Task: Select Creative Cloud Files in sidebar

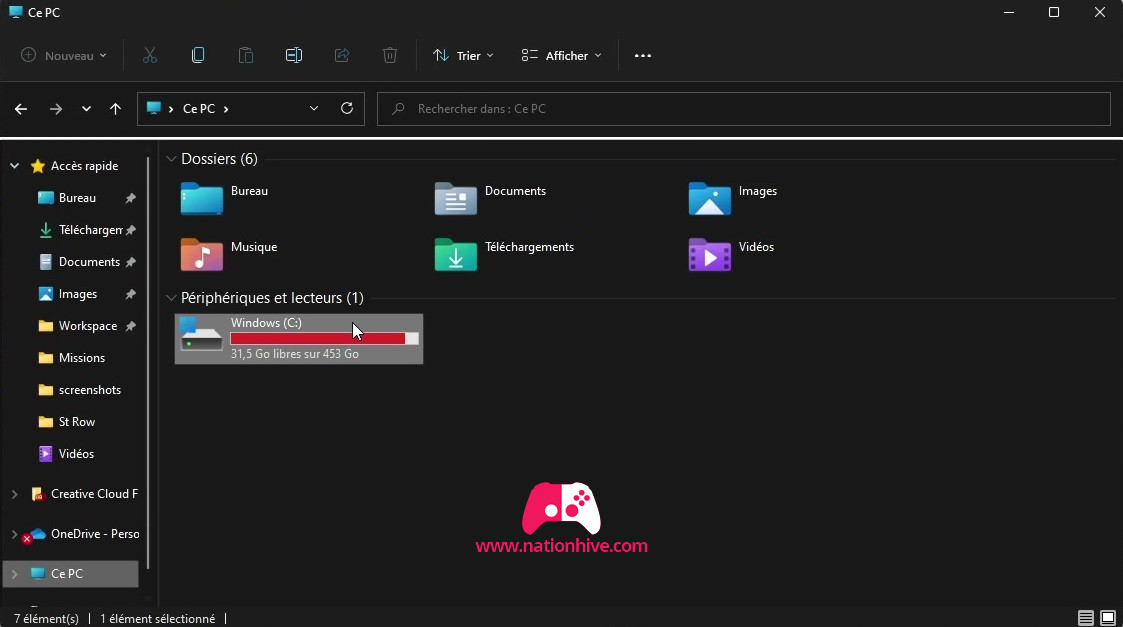Action: [94, 494]
